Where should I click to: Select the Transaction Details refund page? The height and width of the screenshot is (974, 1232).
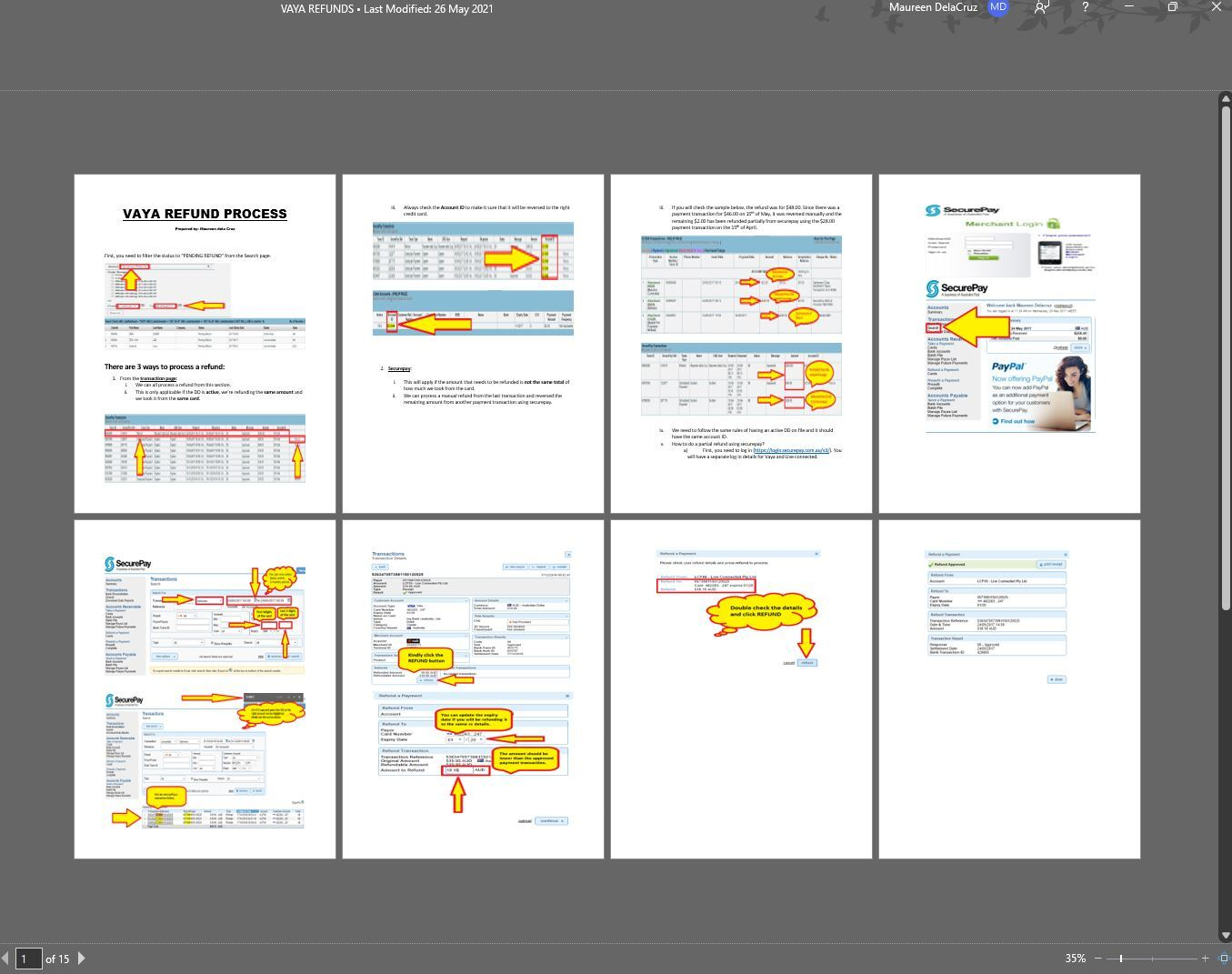(473, 689)
